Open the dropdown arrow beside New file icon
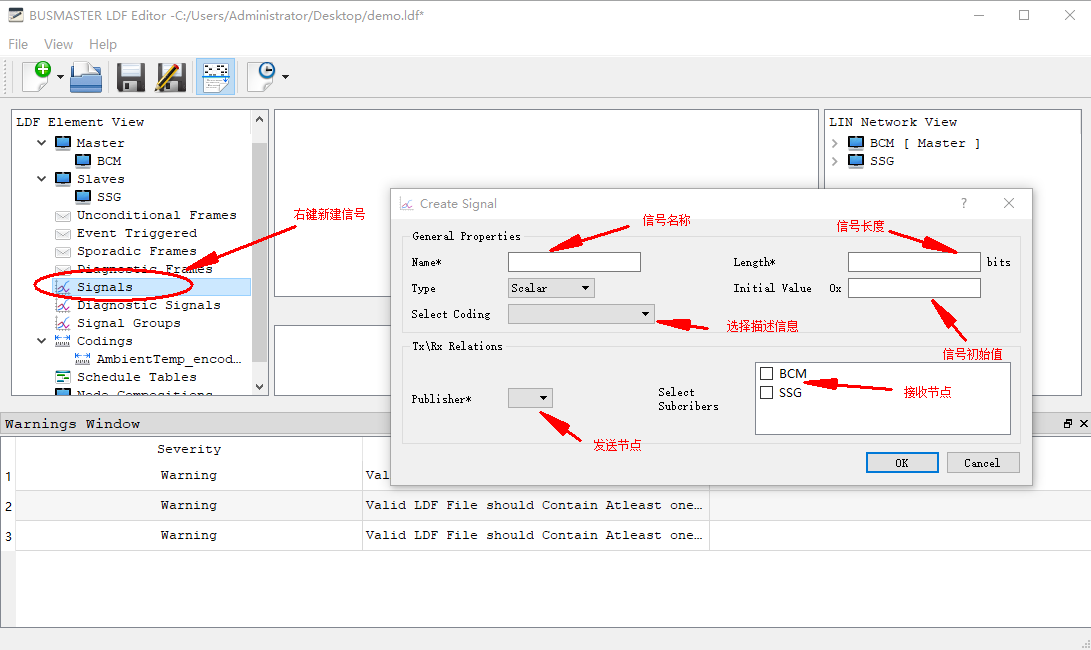 pyautogui.click(x=61, y=77)
